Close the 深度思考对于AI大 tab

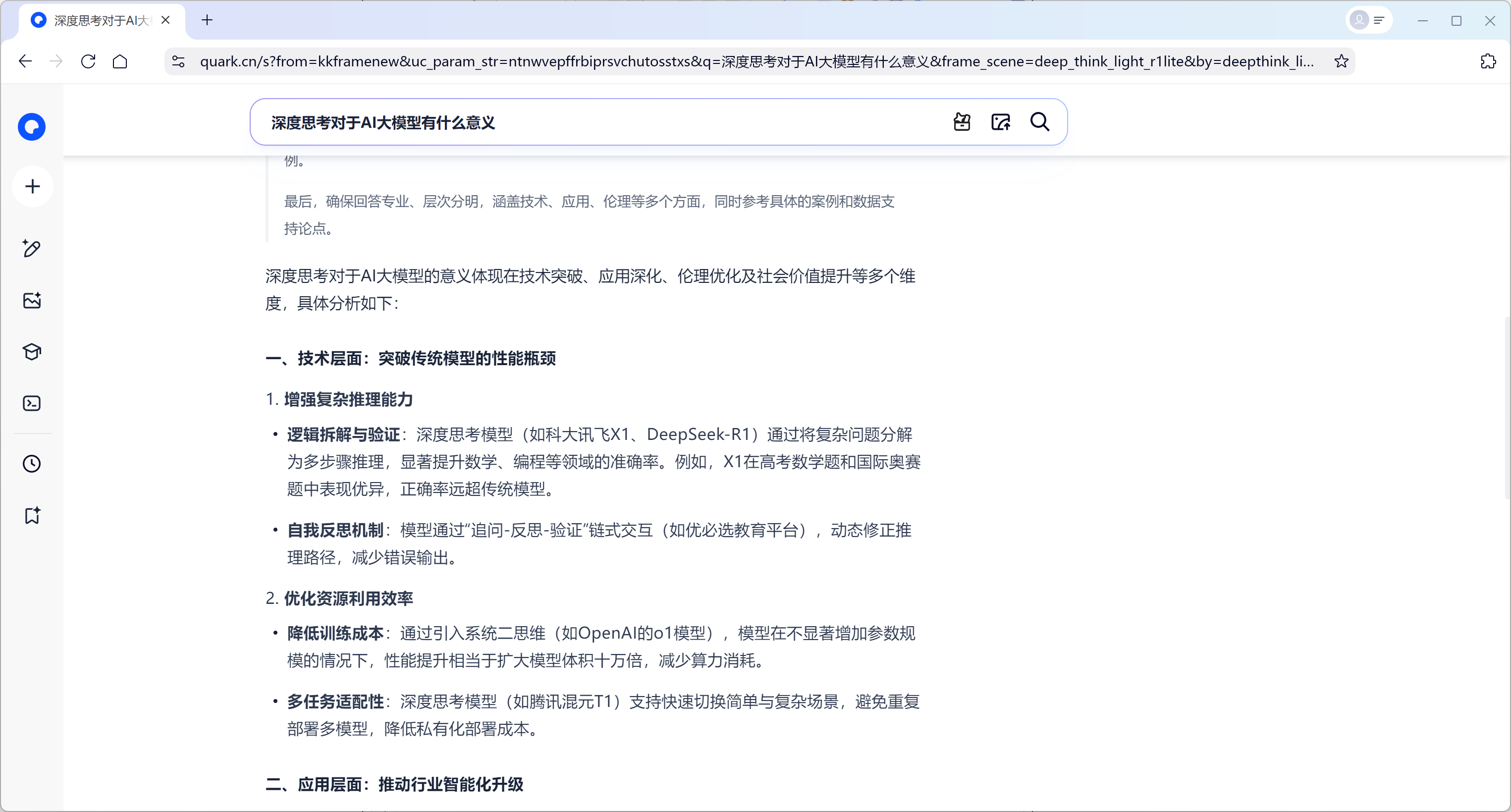coord(165,20)
